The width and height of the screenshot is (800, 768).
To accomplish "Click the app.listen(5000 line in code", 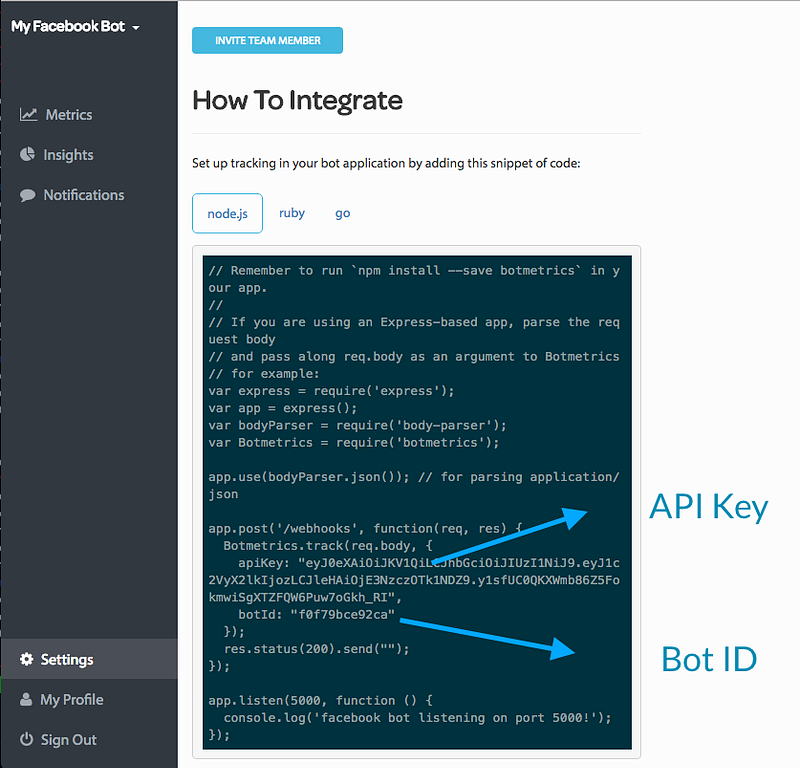I will [x=320, y=700].
